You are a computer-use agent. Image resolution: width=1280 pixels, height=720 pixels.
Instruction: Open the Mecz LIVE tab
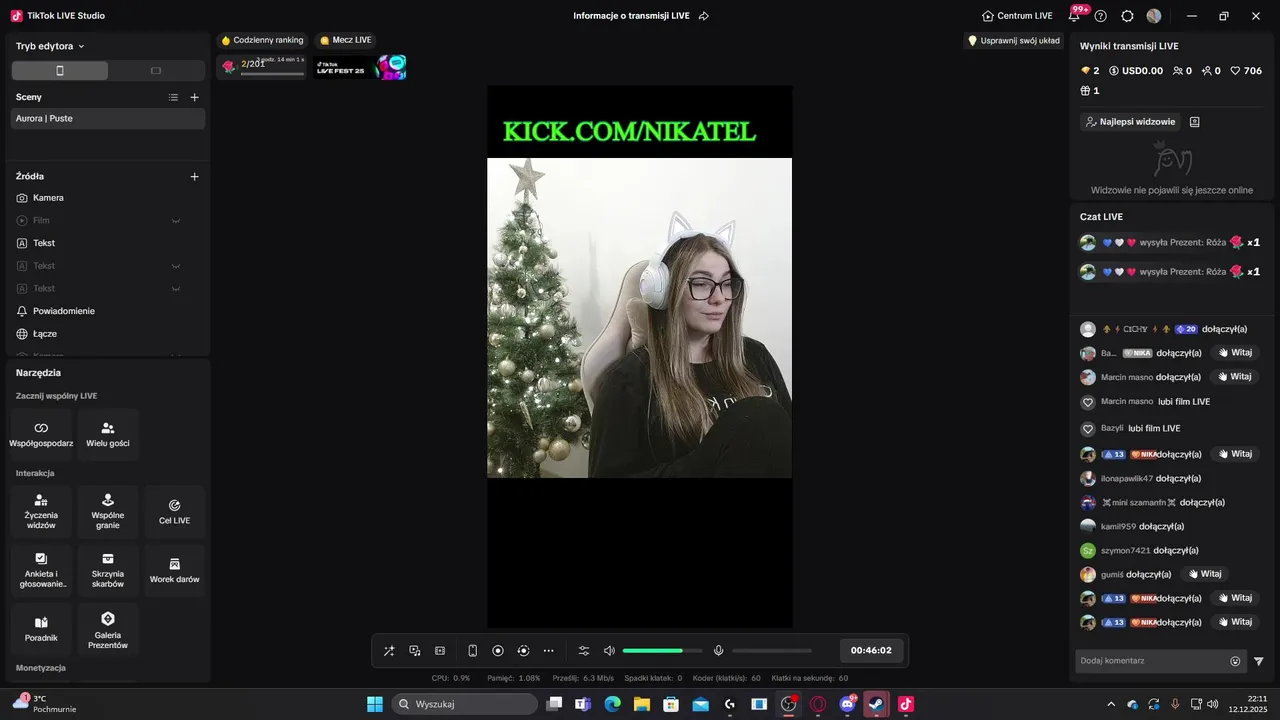pyautogui.click(x=345, y=40)
